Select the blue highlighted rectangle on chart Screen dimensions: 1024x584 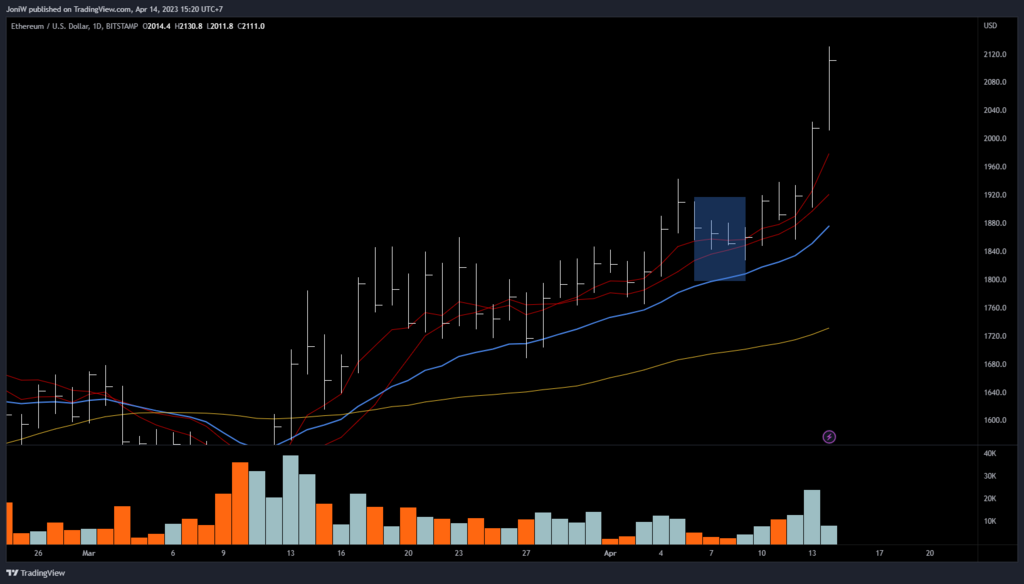(x=719, y=238)
